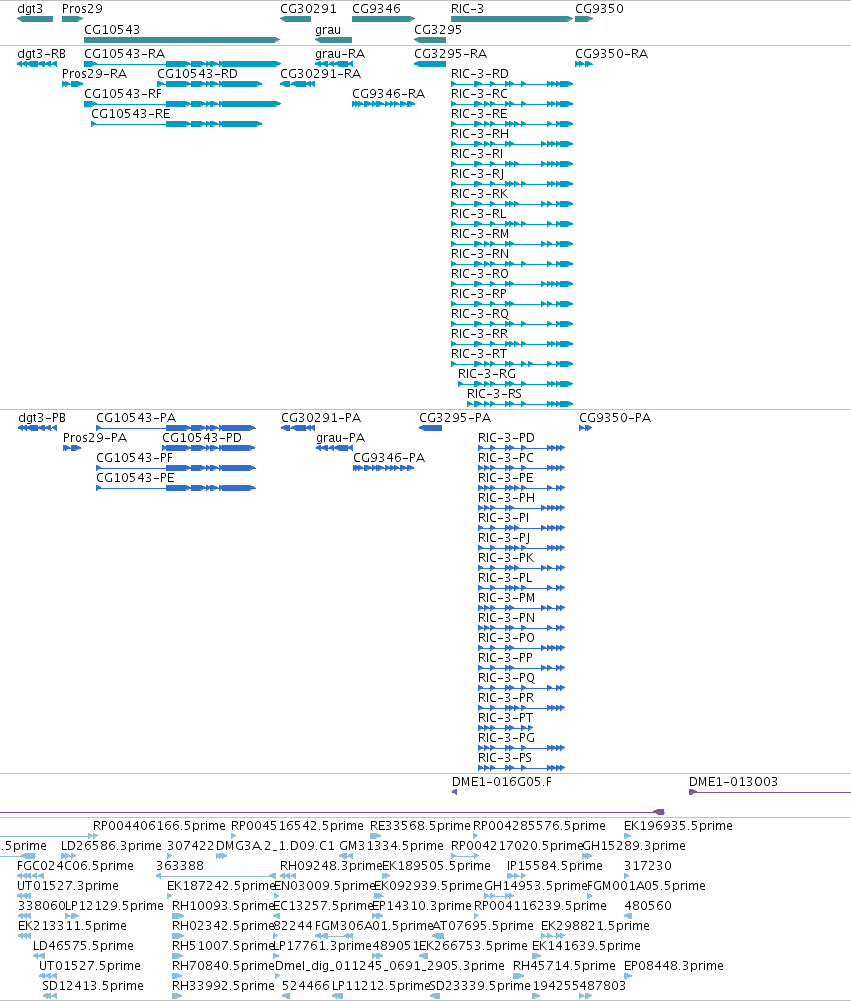Select protein RIC-3-PH
The height and width of the screenshot is (1001, 851).
pos(522,508)
